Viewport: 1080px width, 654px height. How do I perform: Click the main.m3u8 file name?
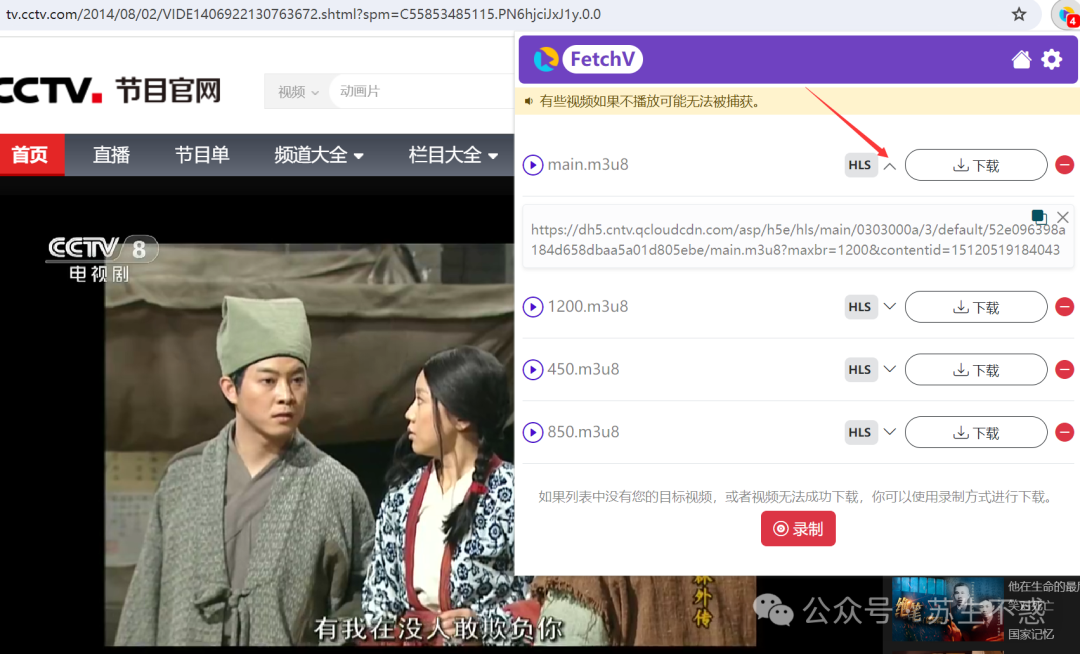coord(588,165)
